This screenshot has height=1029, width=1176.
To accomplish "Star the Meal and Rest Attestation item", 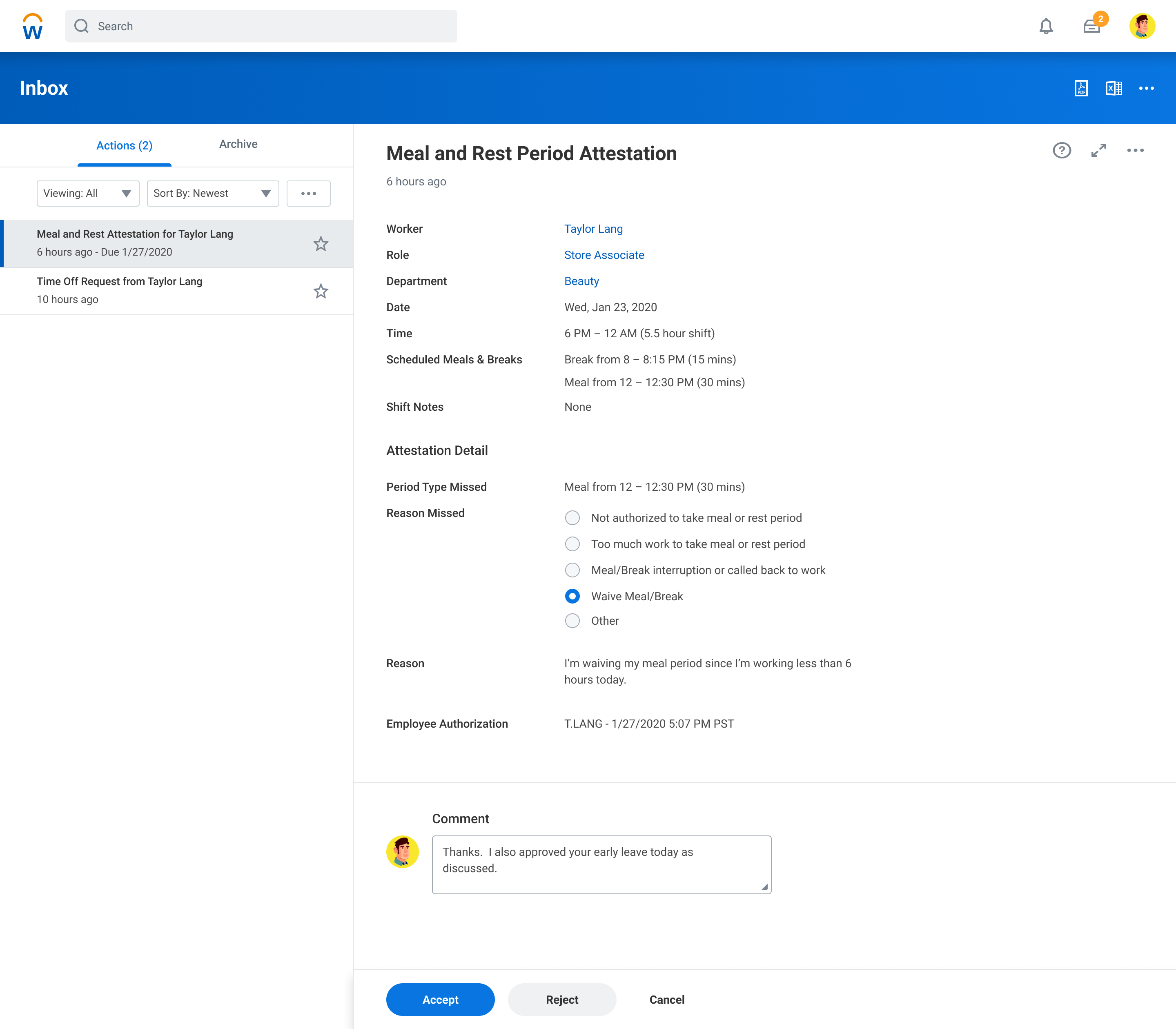I will point(321,244).
